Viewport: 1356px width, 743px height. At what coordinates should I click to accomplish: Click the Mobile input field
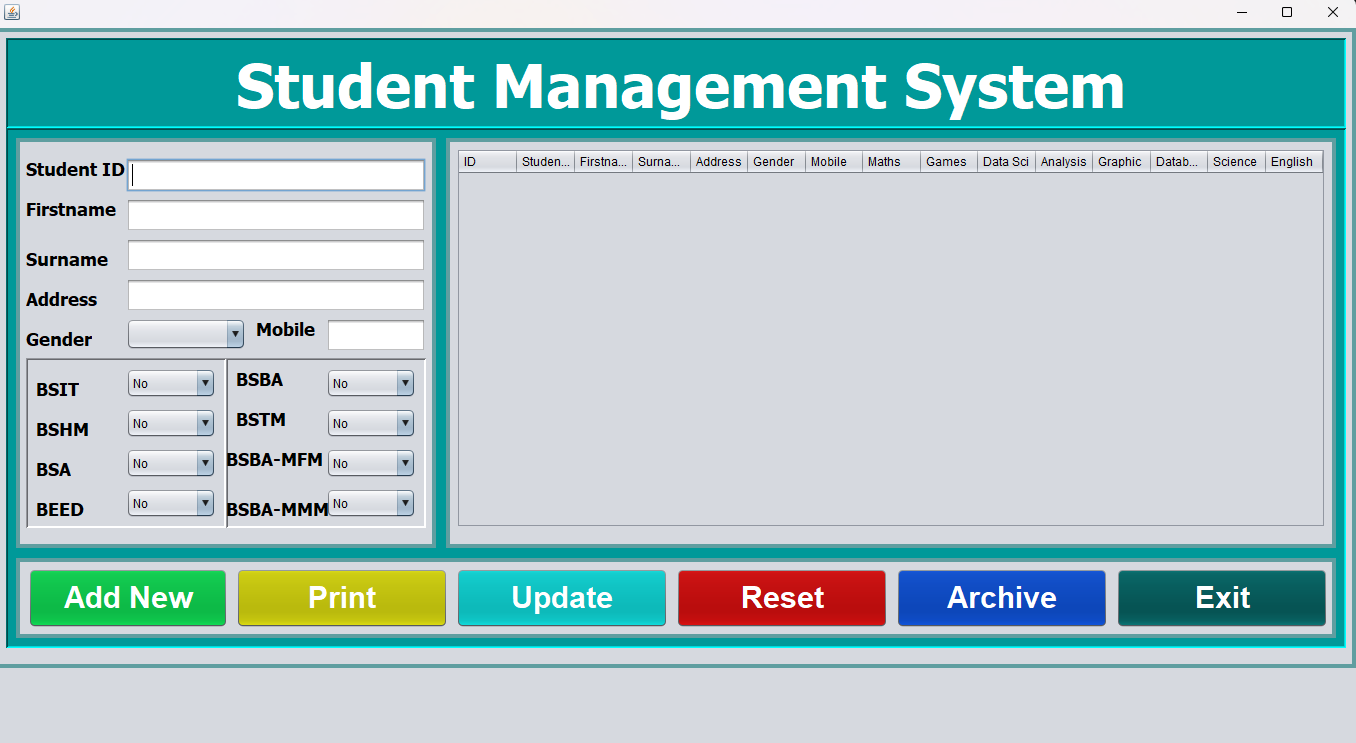click(x=376, y=335)
